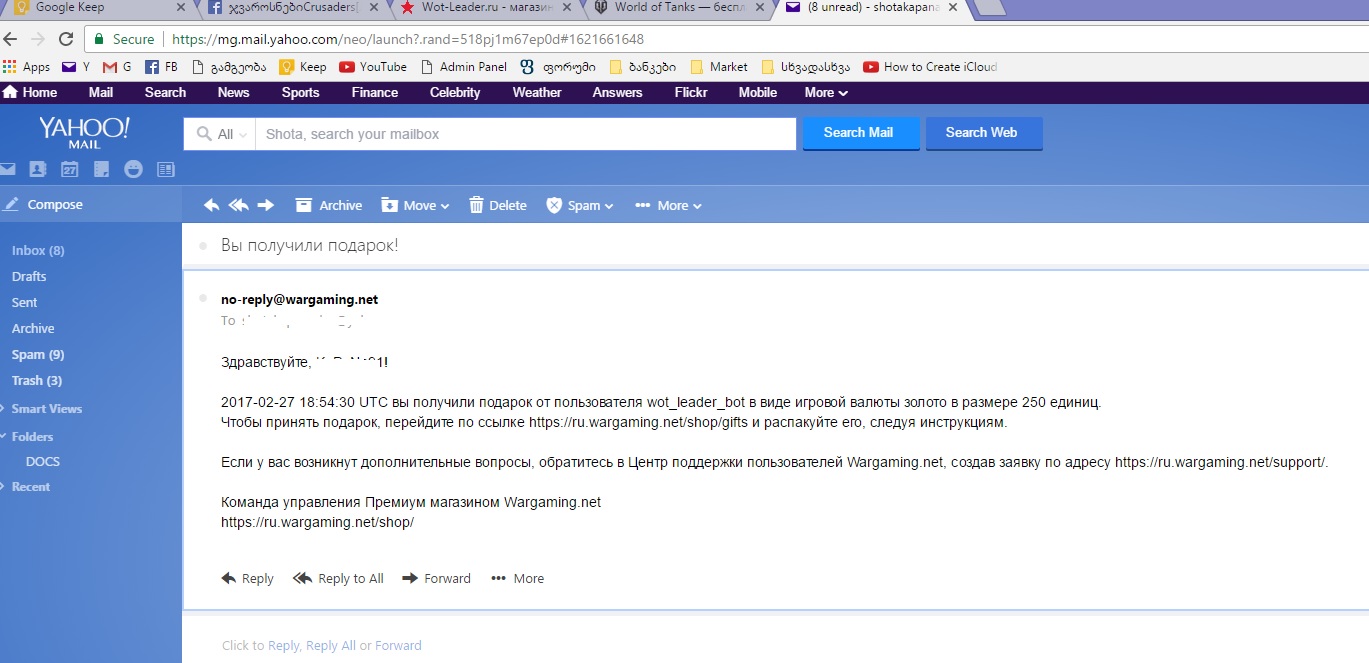Click the Reply link in quick reply area

pos(283,645)
